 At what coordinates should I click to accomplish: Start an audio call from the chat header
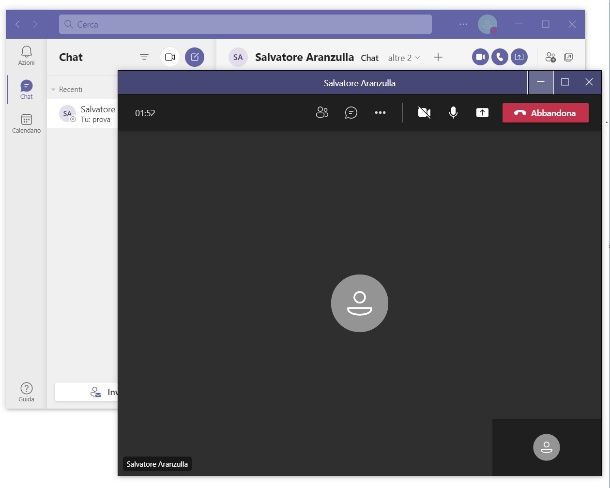click(500, 57)
